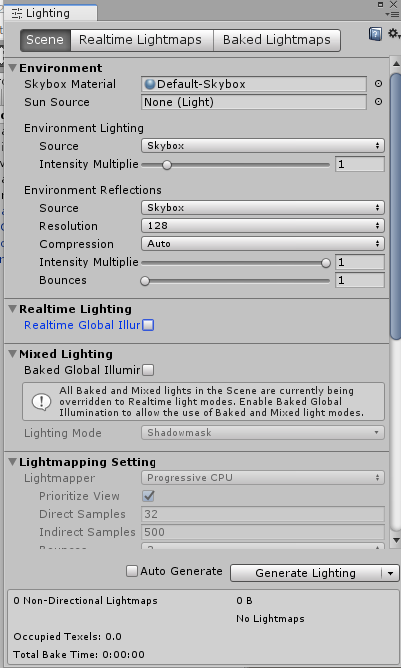401x668 pixels.
Task: Click the Environment Lighting Intensity Multiplier slider handle
Action: click(x=167, y=164)
